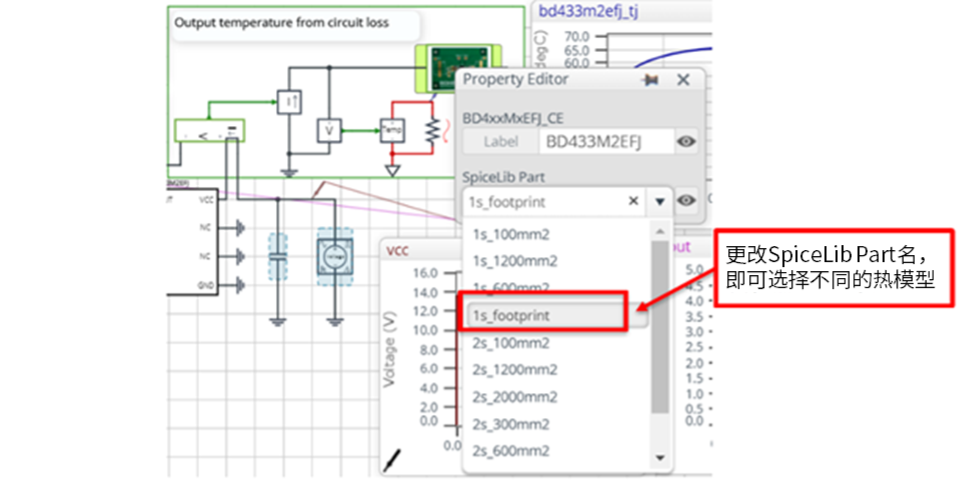Image resolution: width=966 pixels, height=483 pixels.
Task: Expand the SpiceLib Part dropdown arrow
Action: pyautogui.click(x=659, y=201)
